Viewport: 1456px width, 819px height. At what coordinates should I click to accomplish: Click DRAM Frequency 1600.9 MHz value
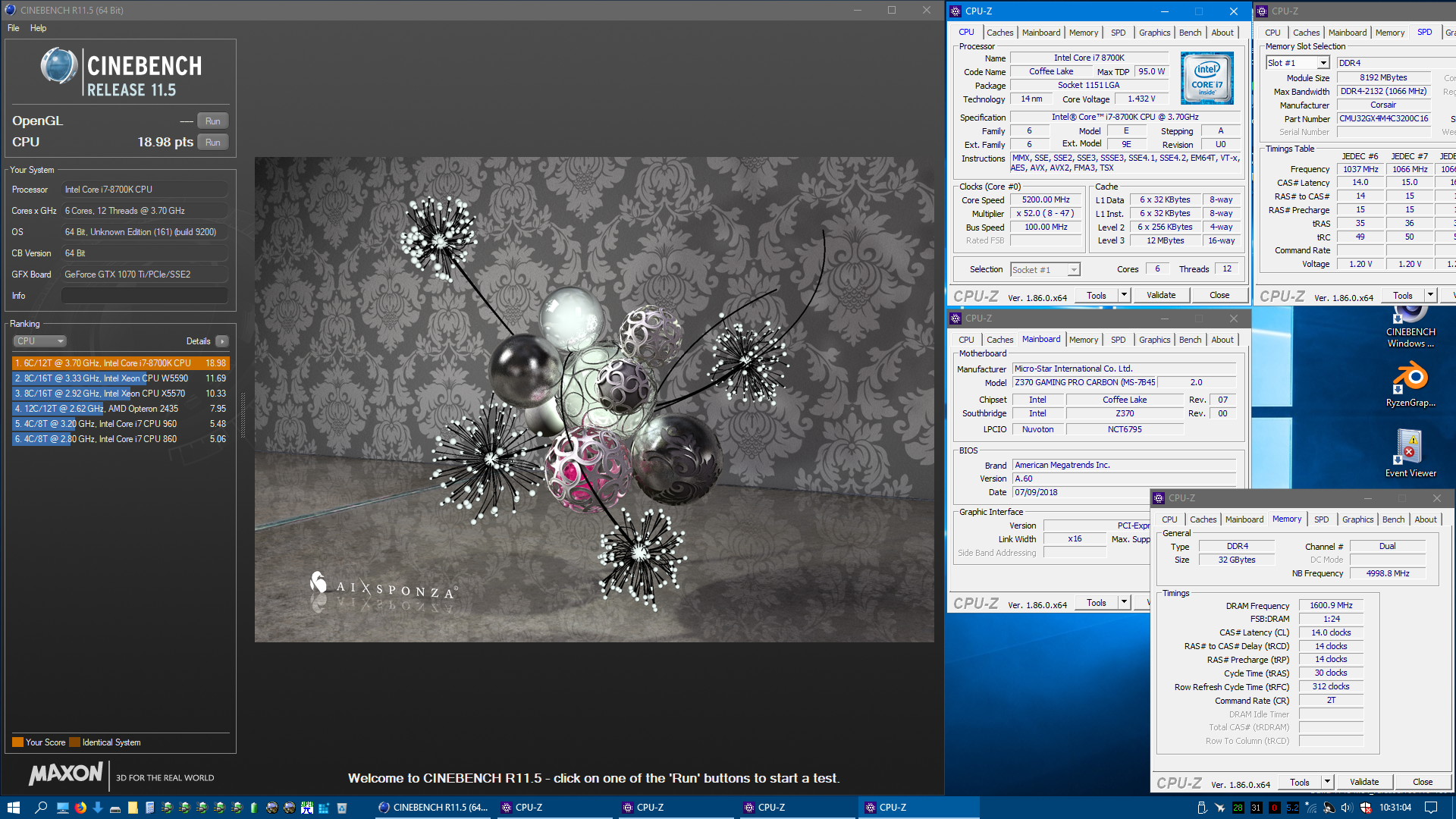click(x=1331, y=605)
